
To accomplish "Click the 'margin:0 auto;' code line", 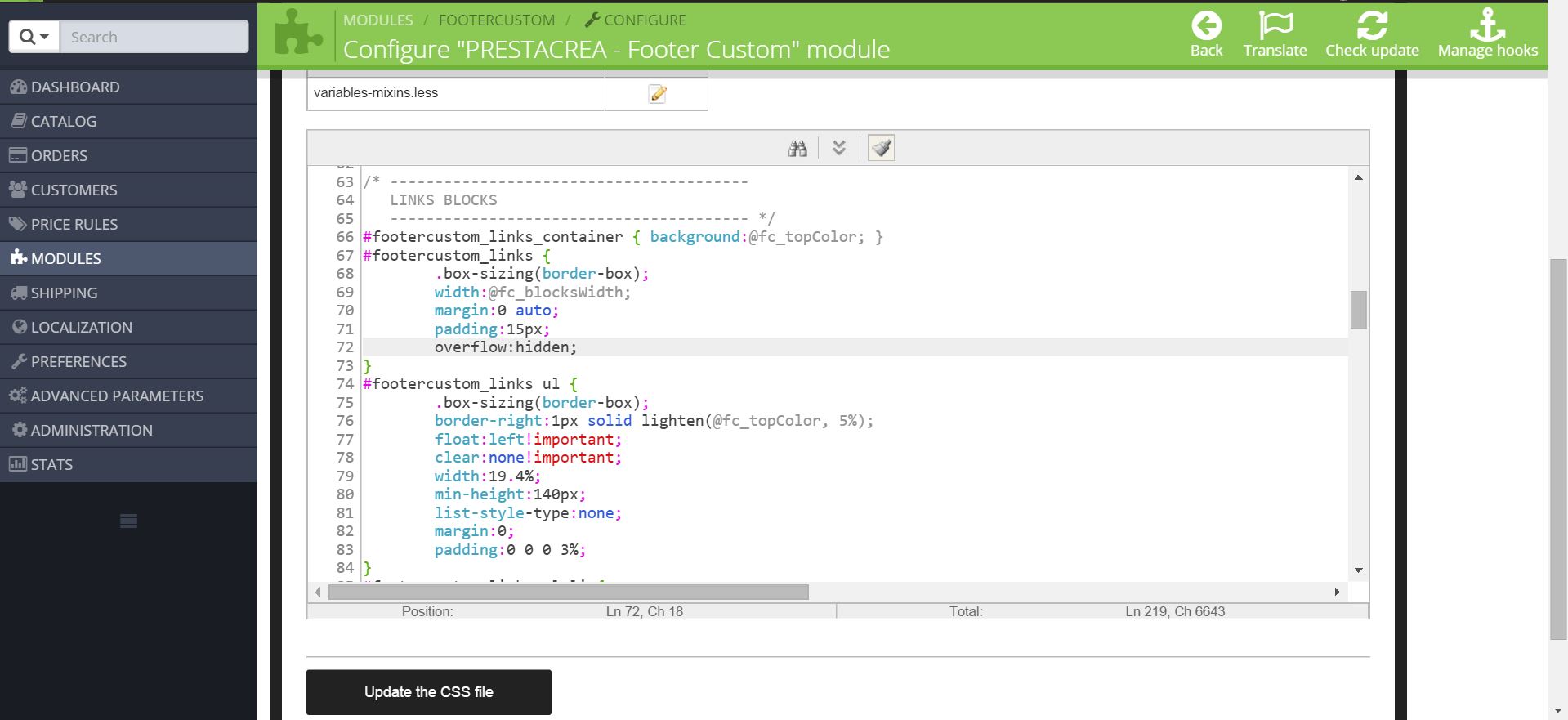I will click(497, 311).
